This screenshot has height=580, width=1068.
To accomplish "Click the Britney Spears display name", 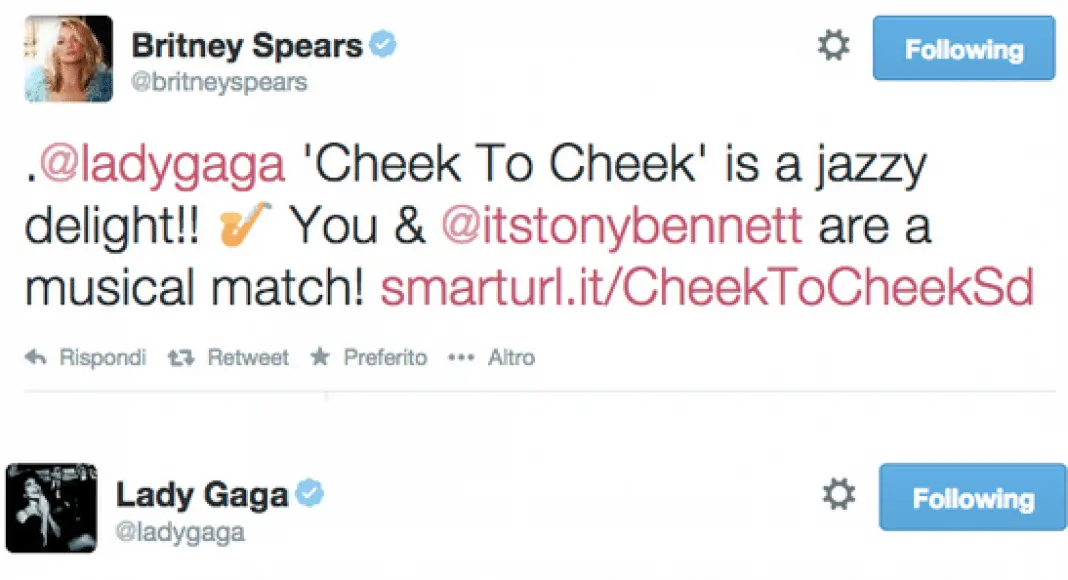I will tap(247, 45).
